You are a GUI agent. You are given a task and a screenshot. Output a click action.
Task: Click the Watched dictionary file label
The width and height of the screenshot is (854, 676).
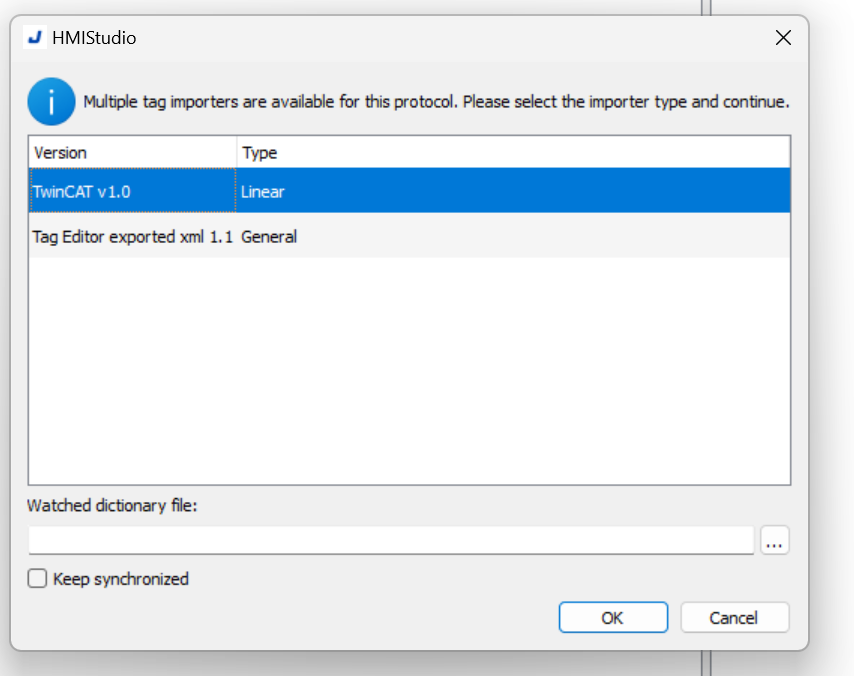coord(112,506)
